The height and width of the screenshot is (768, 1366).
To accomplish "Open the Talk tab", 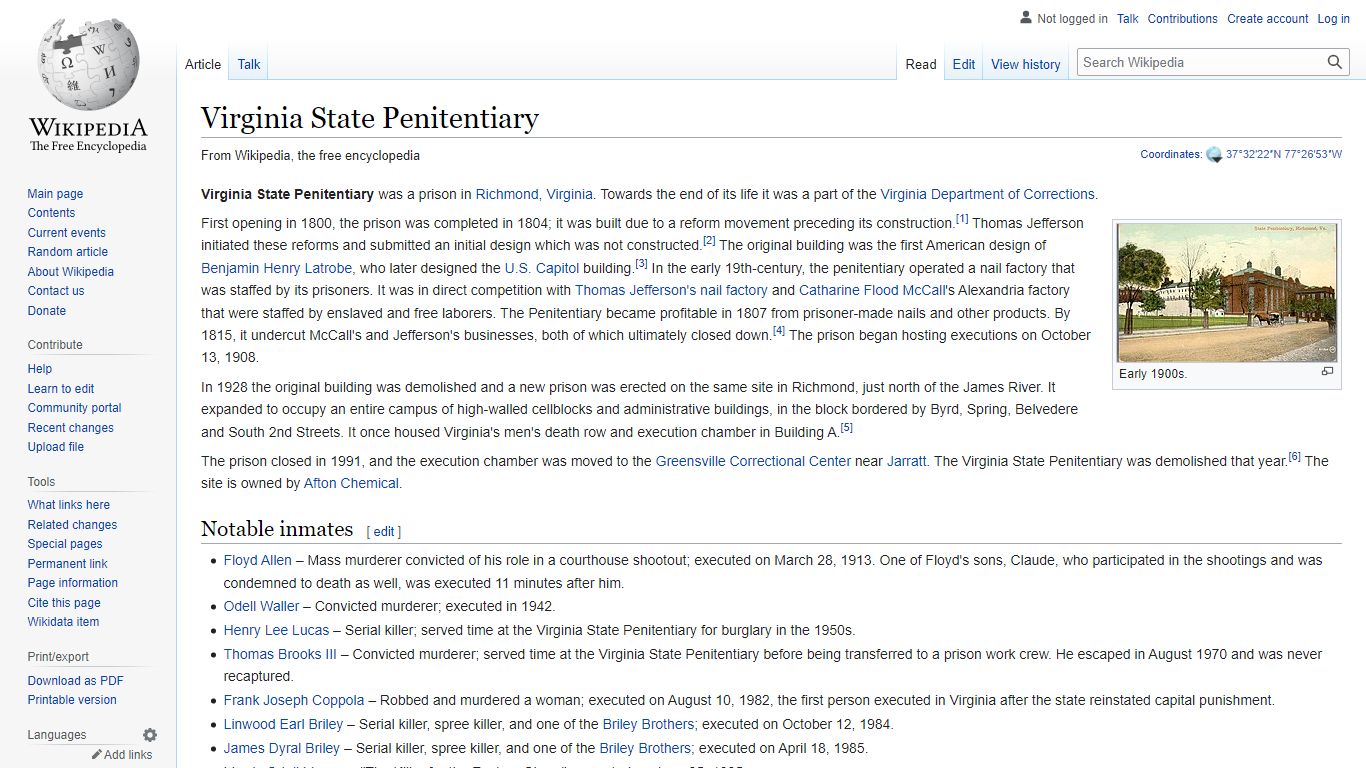I will click(x=249, y=64).
